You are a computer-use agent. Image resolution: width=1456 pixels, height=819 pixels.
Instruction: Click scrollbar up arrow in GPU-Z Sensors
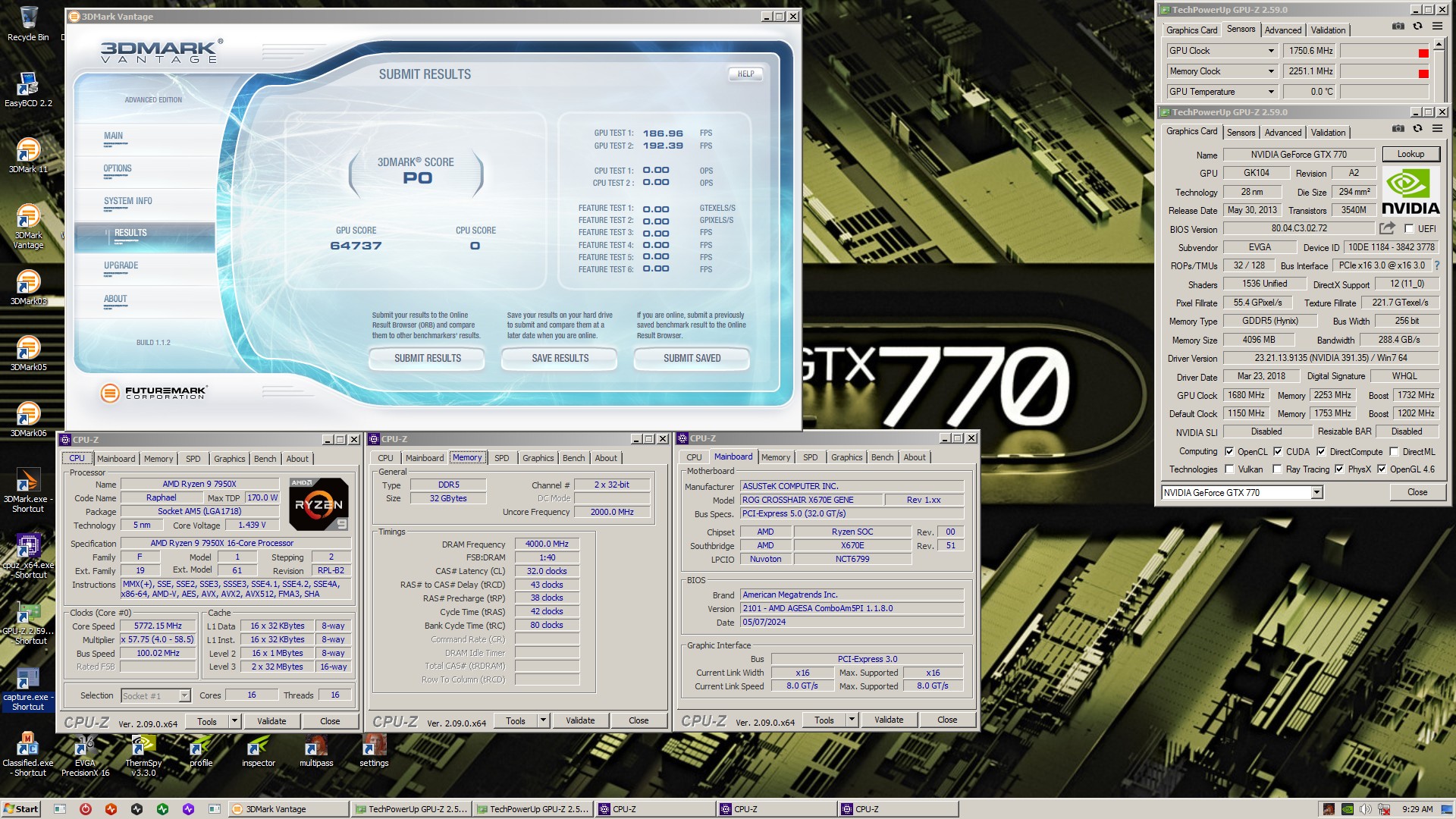pyautogui.click(x=1439, y=45)
